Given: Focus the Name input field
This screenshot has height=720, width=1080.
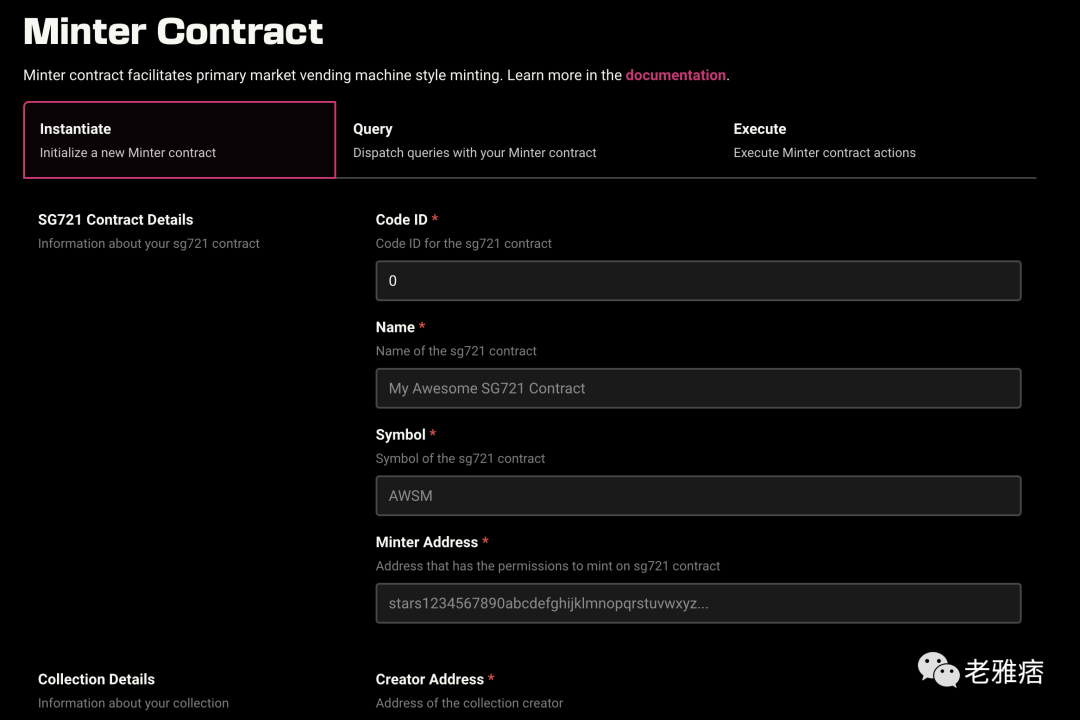Looking at the screenshot, I should (698, 388).
